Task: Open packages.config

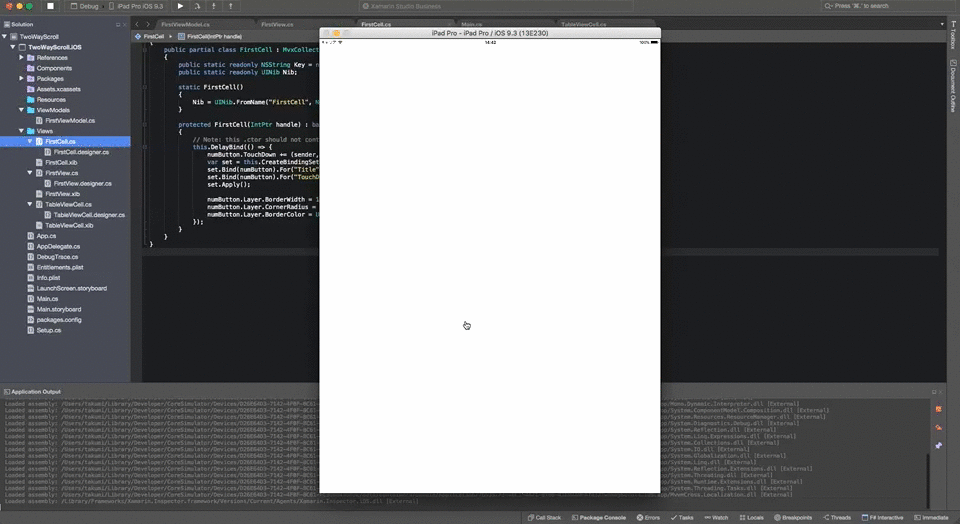Action: pyautogui.click(x=54, y=320)
